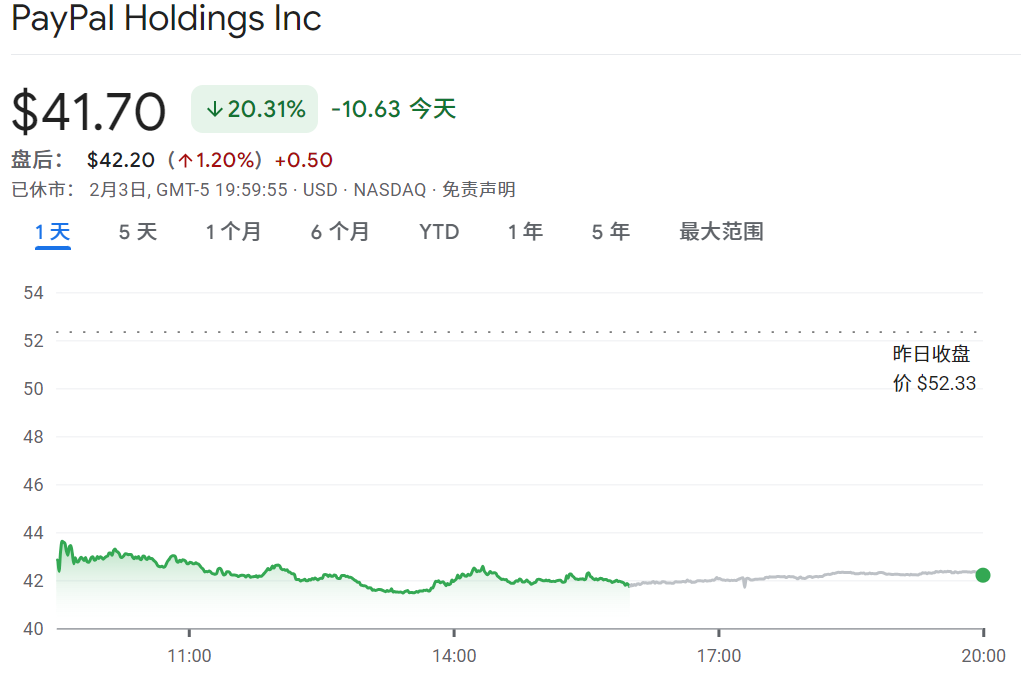Viewport: 1021px width, 676px height.
Task: Switch to the 5天 chart view
Action: pyautogui.click(x=136, y=231)
